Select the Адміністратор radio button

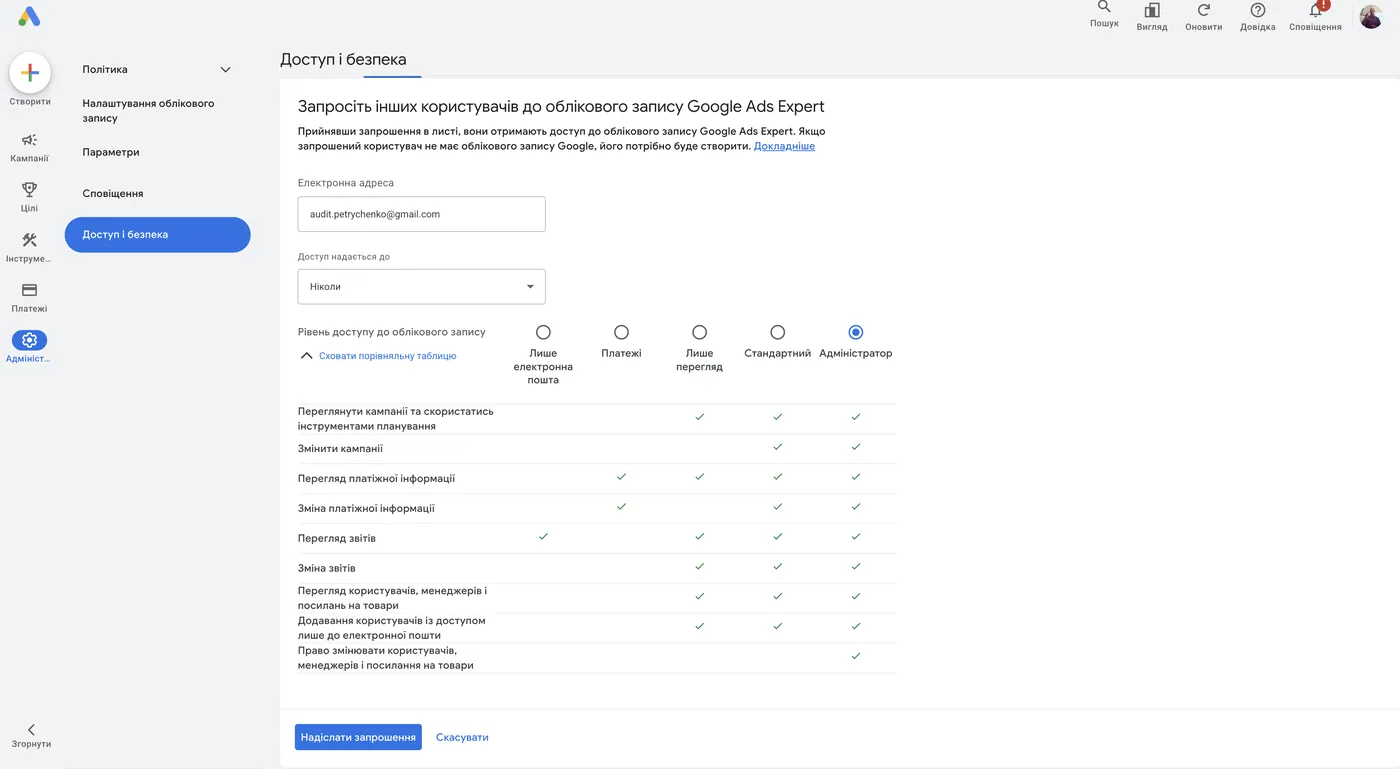[855, 332]
